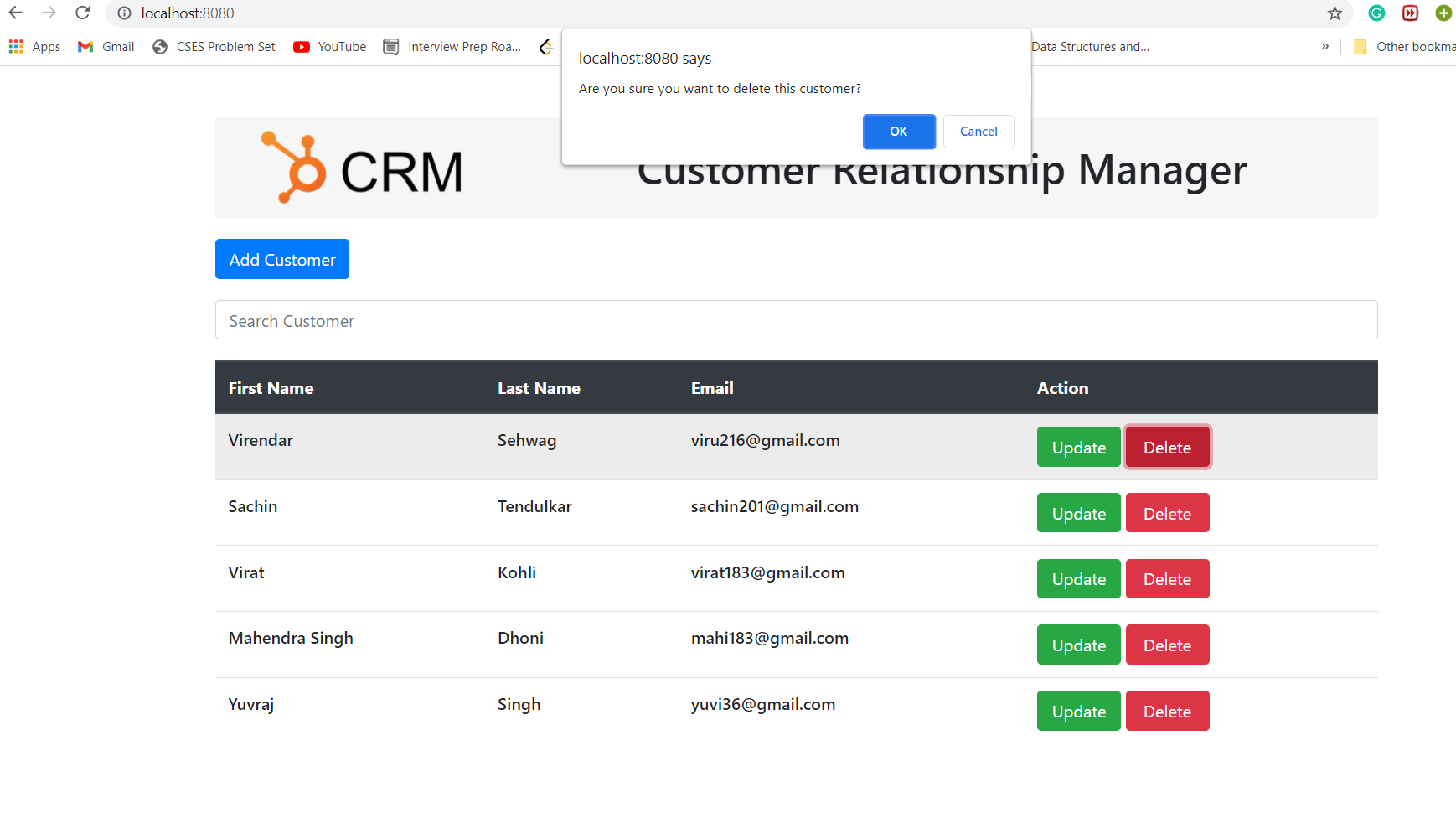Cancel the delete confirmation dialog
Image resolution: width=1456 pixels, height=813 pixels.
tap(978, 132)
